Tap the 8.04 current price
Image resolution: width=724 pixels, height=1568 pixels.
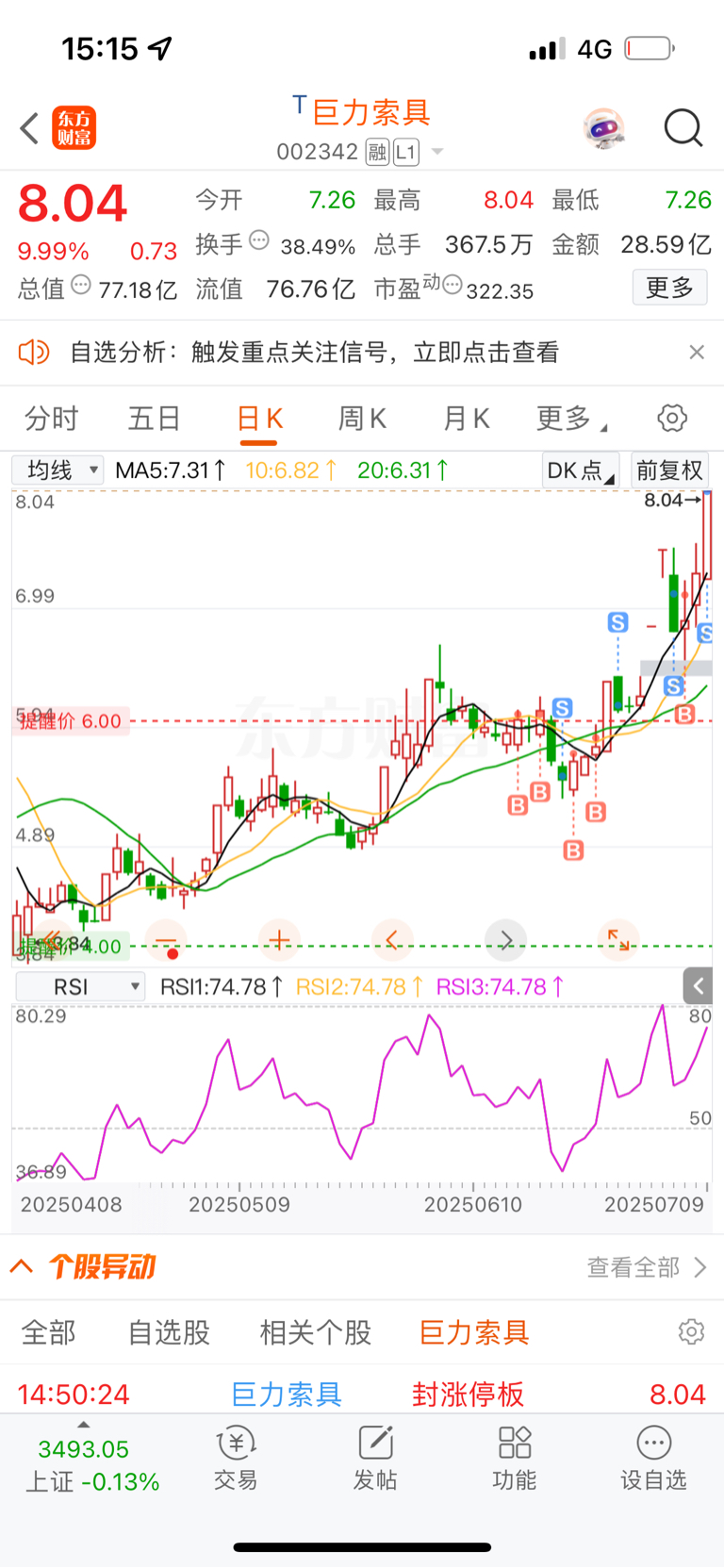73,204
